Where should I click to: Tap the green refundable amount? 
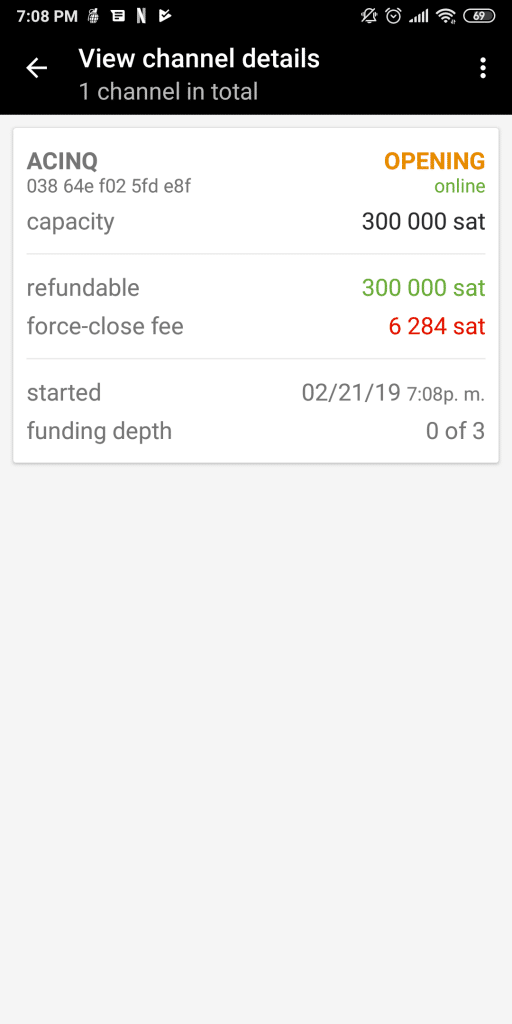[x=424, y=287]
